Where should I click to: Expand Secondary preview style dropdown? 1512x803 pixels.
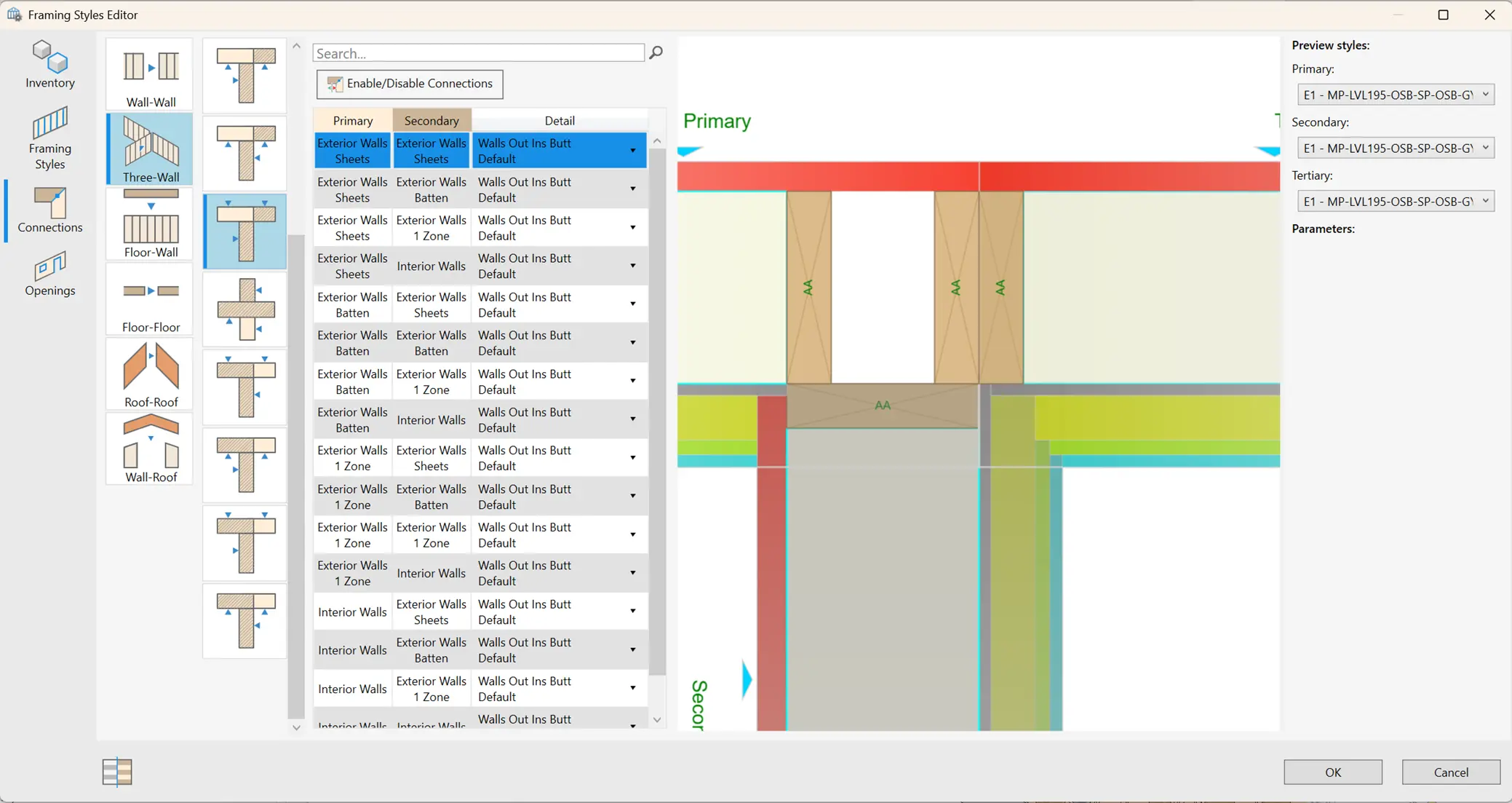tap(1395, 148)
